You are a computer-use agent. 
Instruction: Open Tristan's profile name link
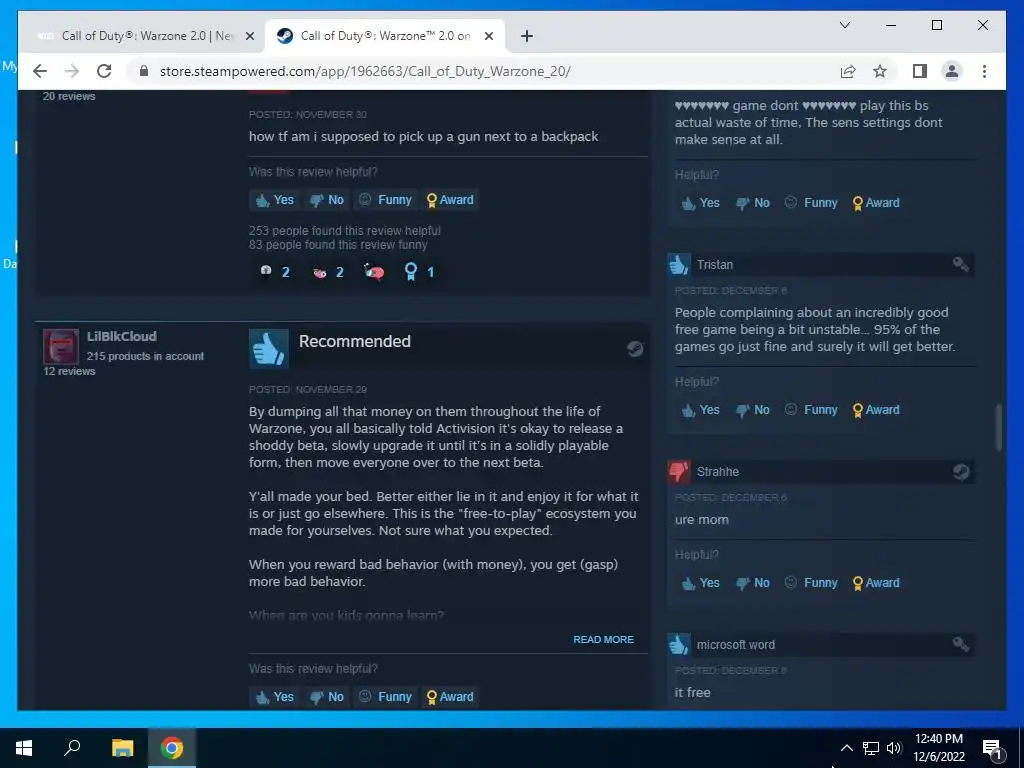[714, 264]
